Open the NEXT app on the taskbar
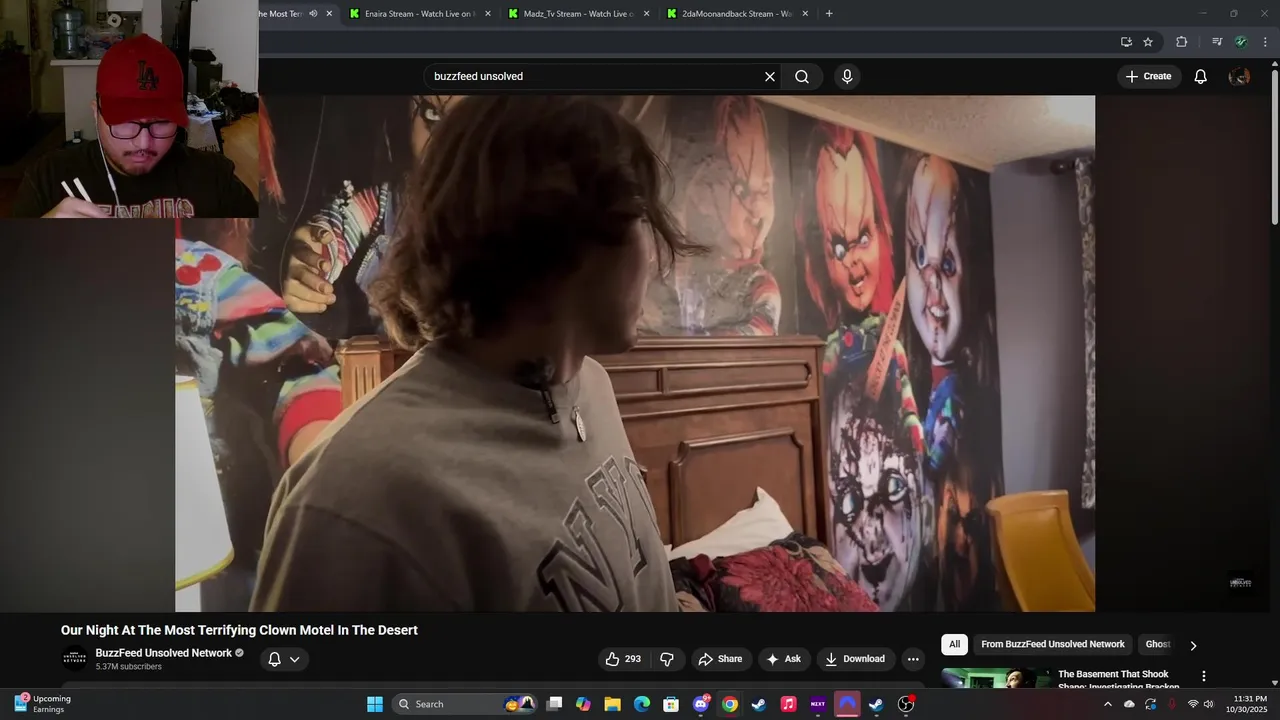The width and height of the screenshot is (1280, 720). 818,704
